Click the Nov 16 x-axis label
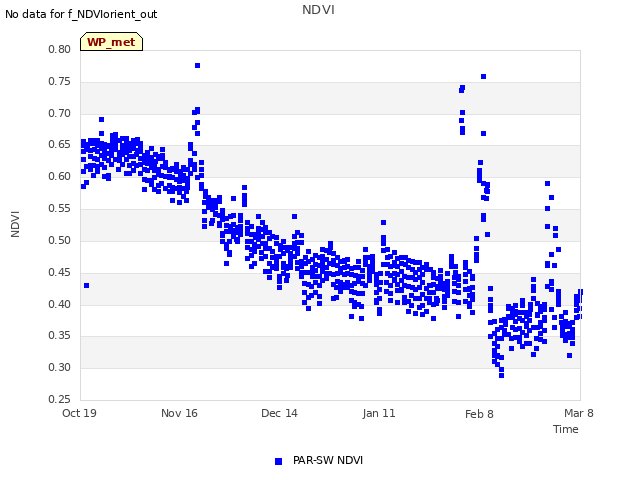This screenshot has height=480, width=640. tap(179, 413)
